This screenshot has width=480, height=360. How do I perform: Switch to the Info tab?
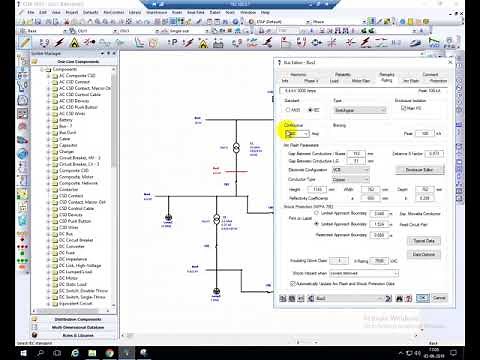285,81
